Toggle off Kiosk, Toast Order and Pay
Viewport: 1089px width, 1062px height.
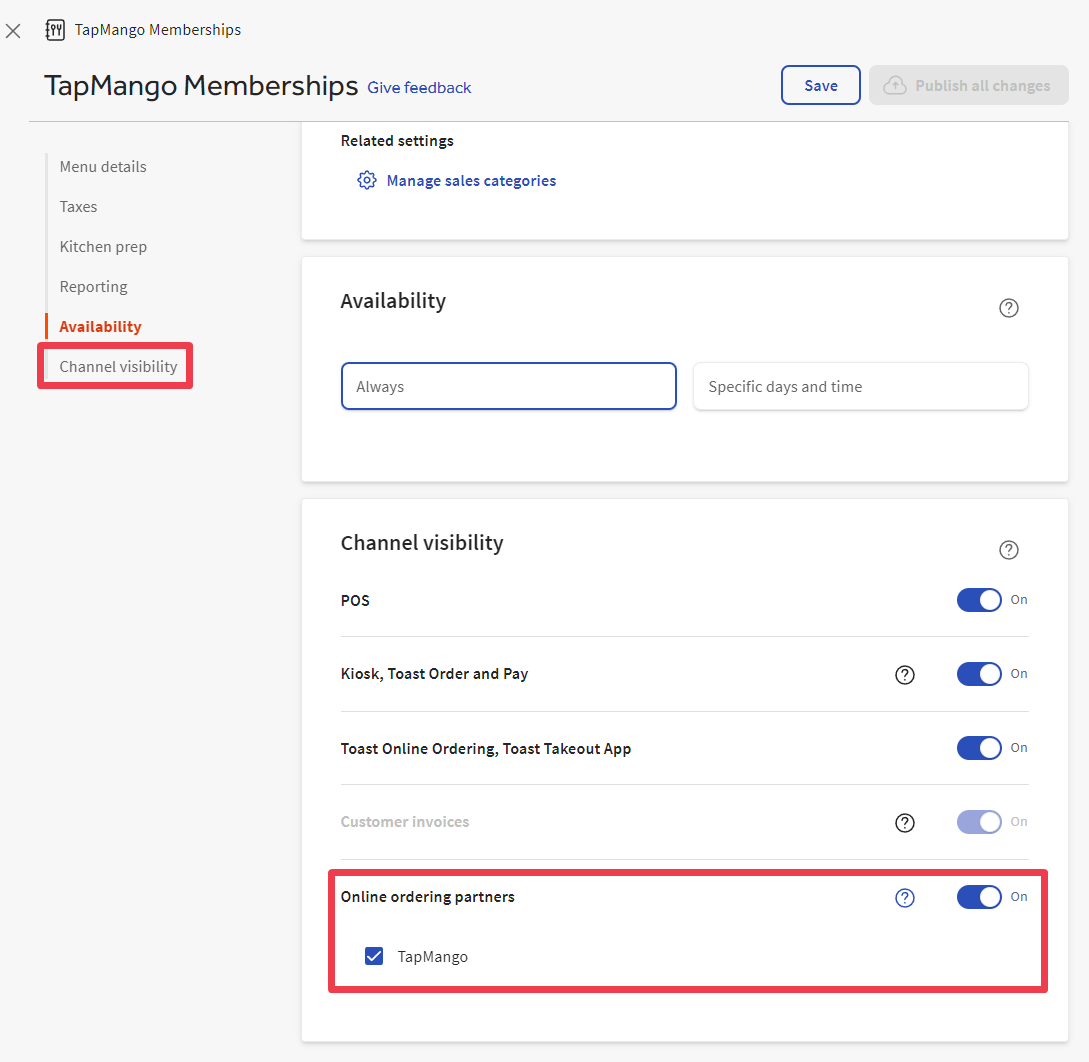click(979, 673)
